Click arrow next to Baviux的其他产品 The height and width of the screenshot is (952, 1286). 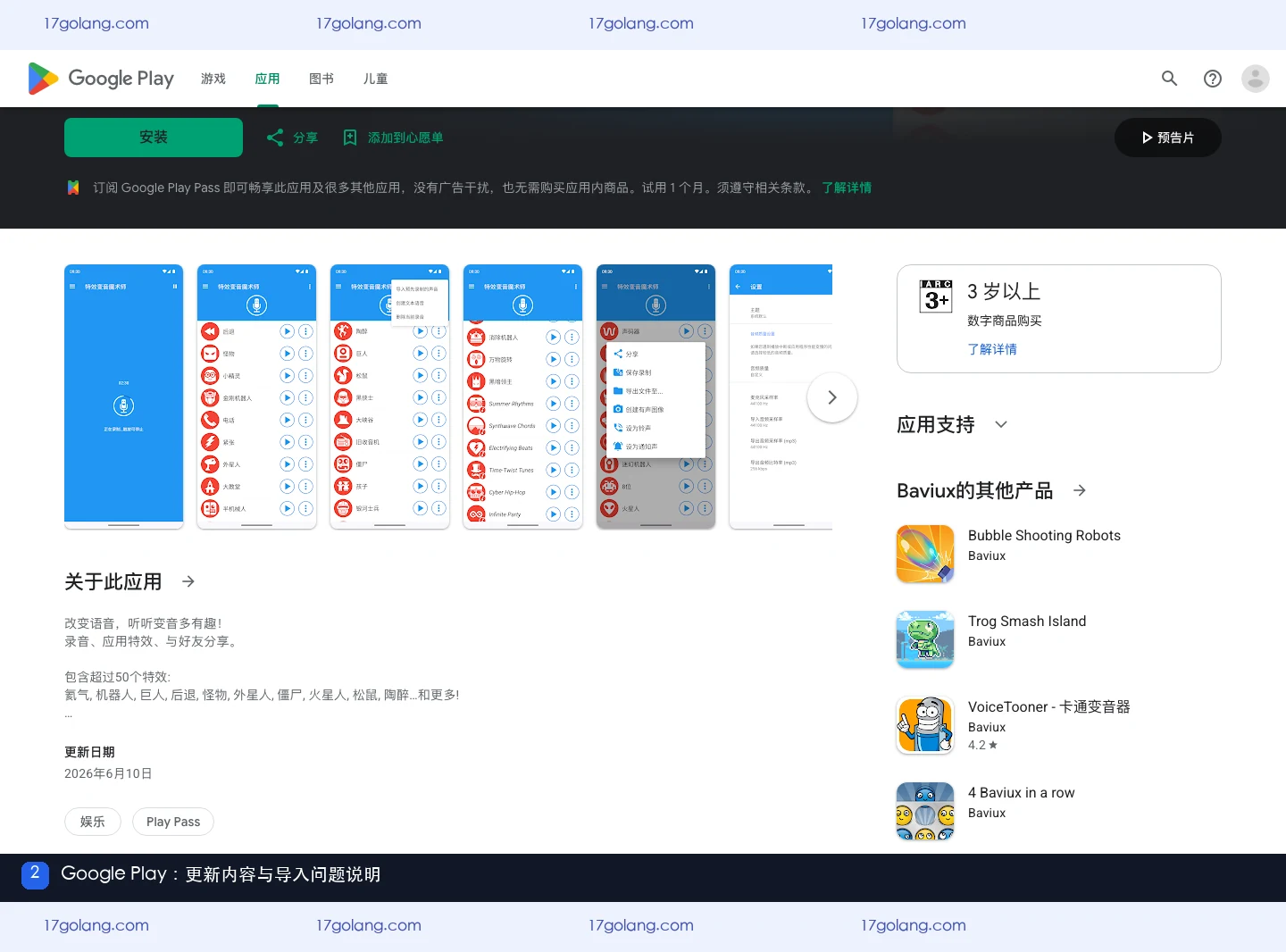(1080, 490)
